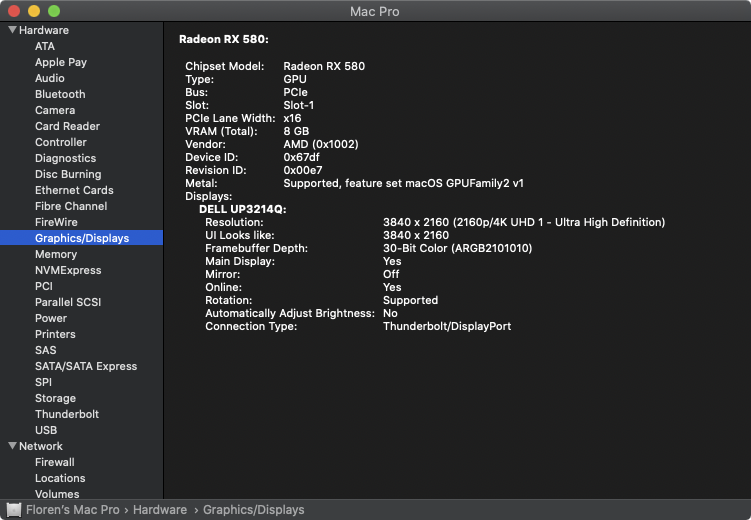Image resolution: width=751 pixels, height=520 pixels.
Task: Show FireWire details
Action: click(56, 222)
